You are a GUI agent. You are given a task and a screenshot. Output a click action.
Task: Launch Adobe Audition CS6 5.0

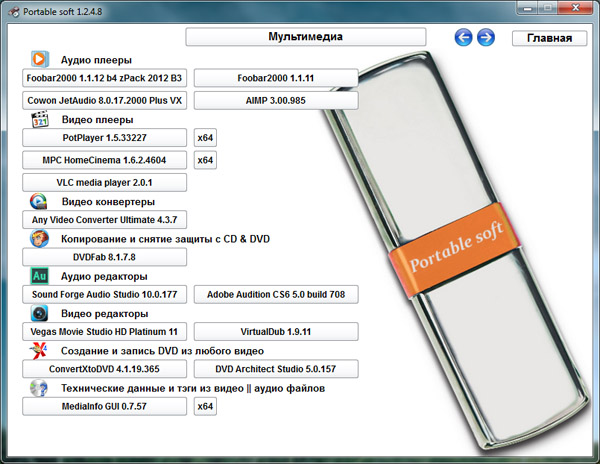[275, 295]
